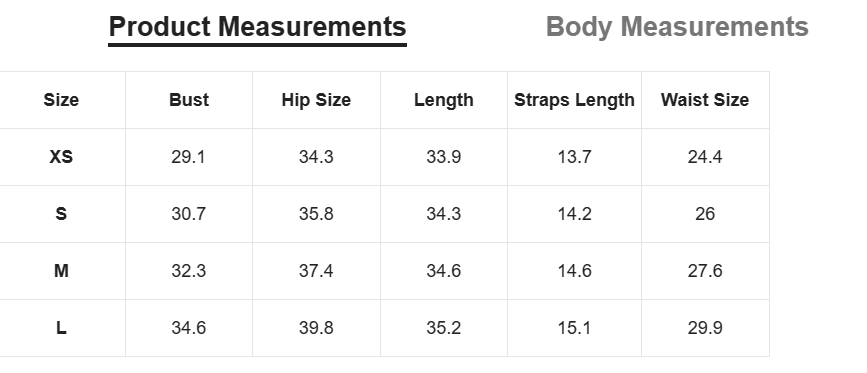
Task: Click the S hip size value 35.8
Action: pyautogui.click(x=316, y=214)
